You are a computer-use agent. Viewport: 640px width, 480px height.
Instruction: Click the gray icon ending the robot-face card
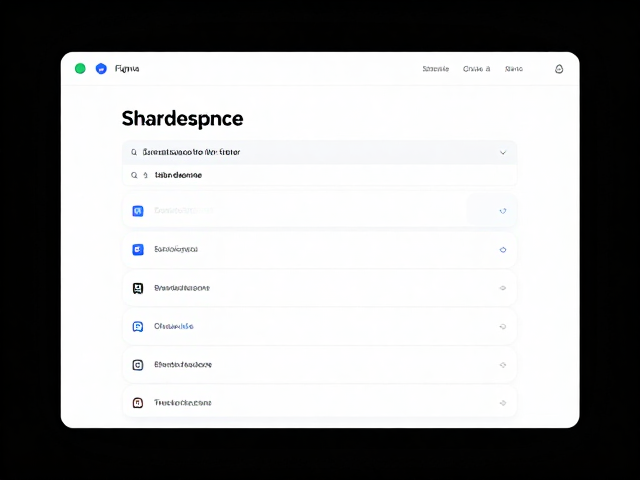(503, 288)
